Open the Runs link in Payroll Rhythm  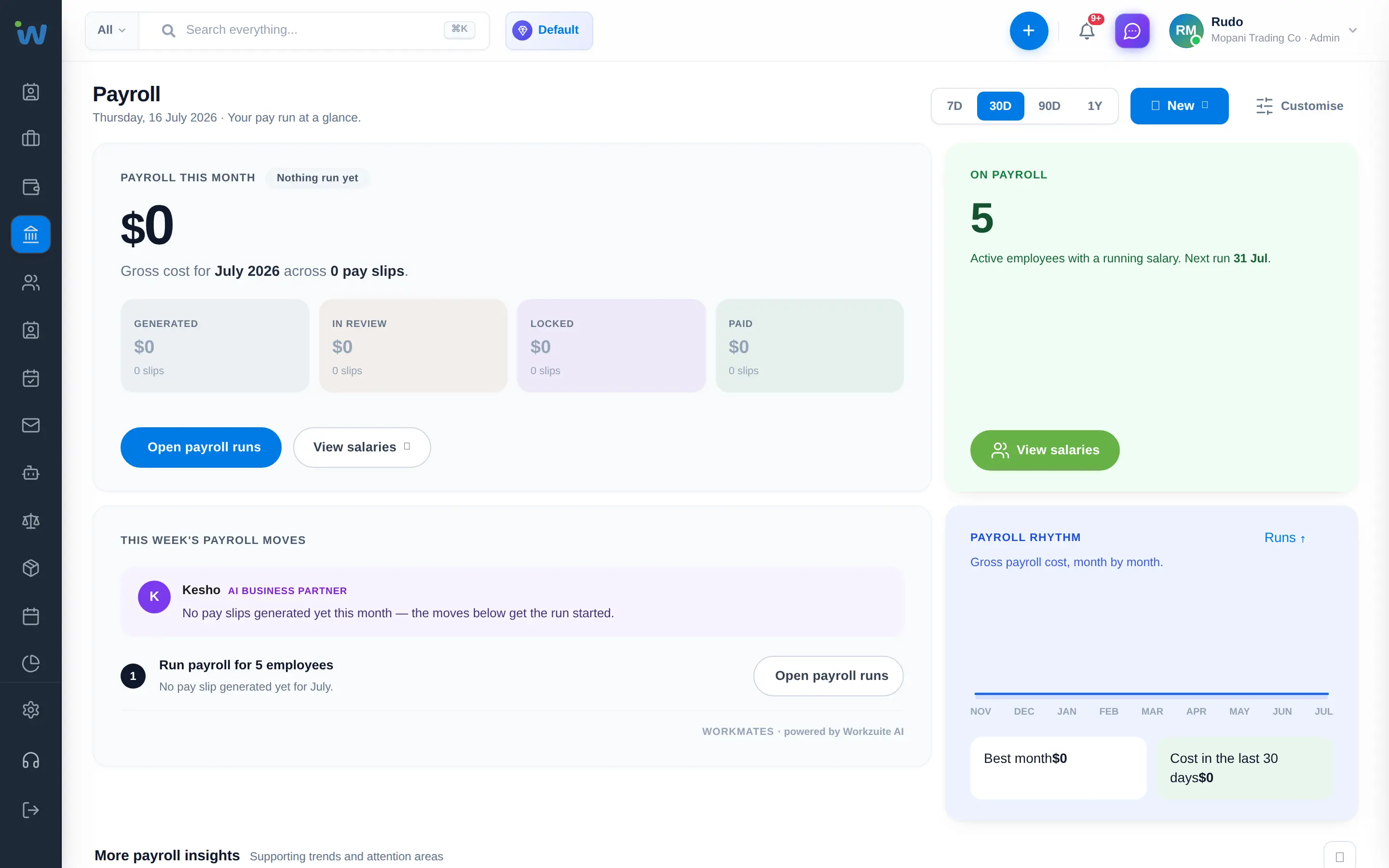(x=1284, y=538)
